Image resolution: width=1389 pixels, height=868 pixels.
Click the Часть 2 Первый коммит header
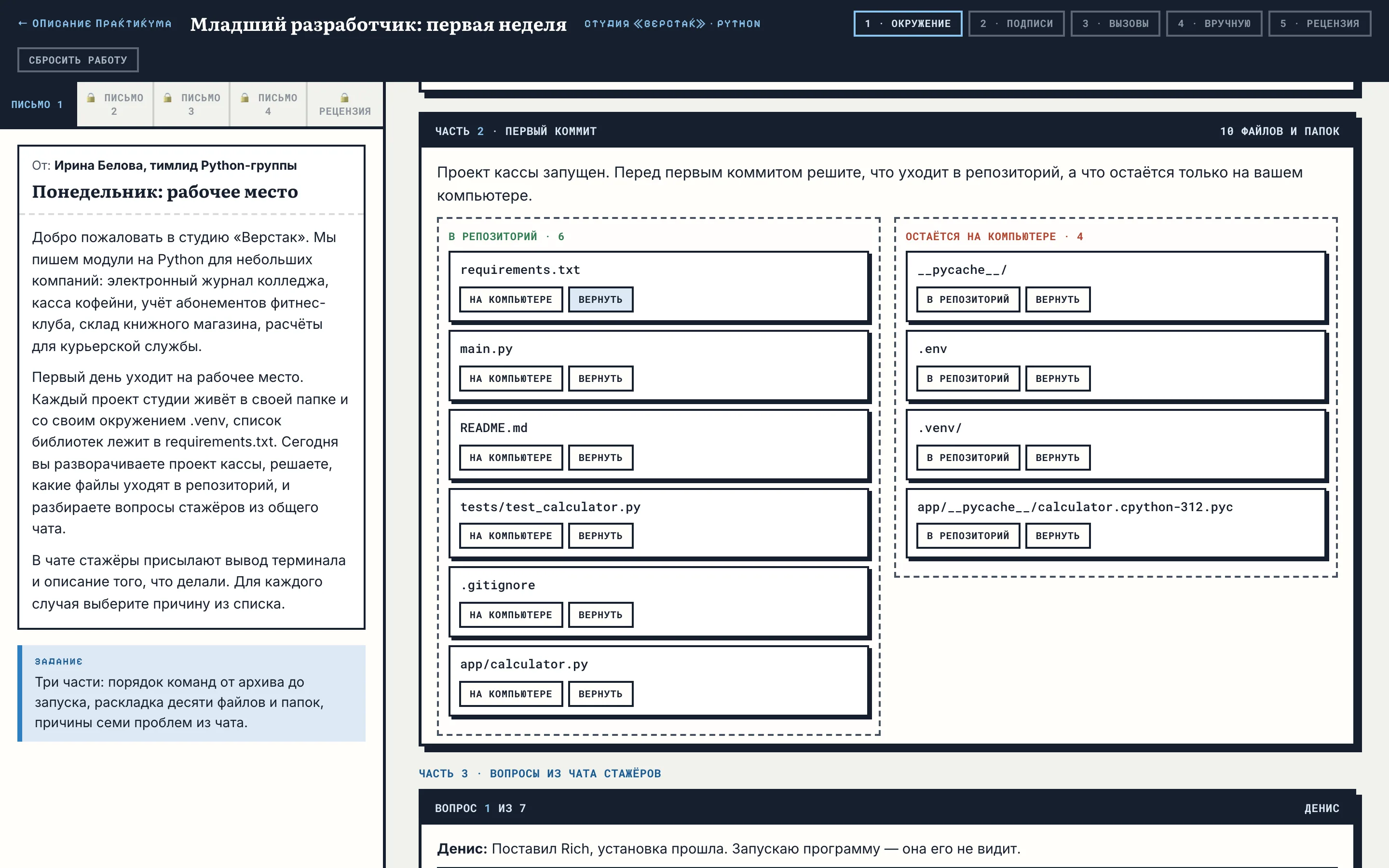(516, 132)
